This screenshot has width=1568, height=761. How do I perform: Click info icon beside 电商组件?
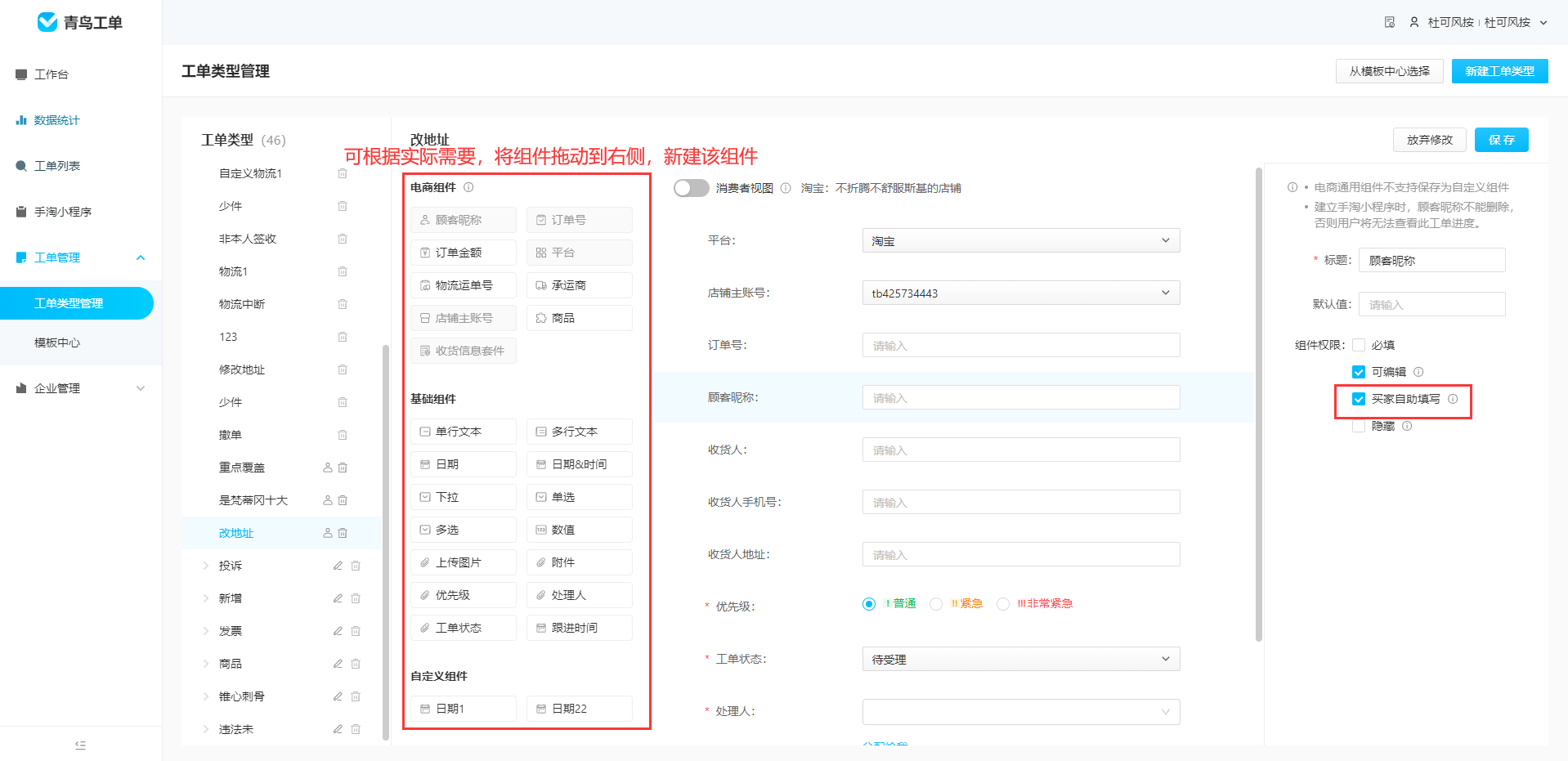coord(468,187)
